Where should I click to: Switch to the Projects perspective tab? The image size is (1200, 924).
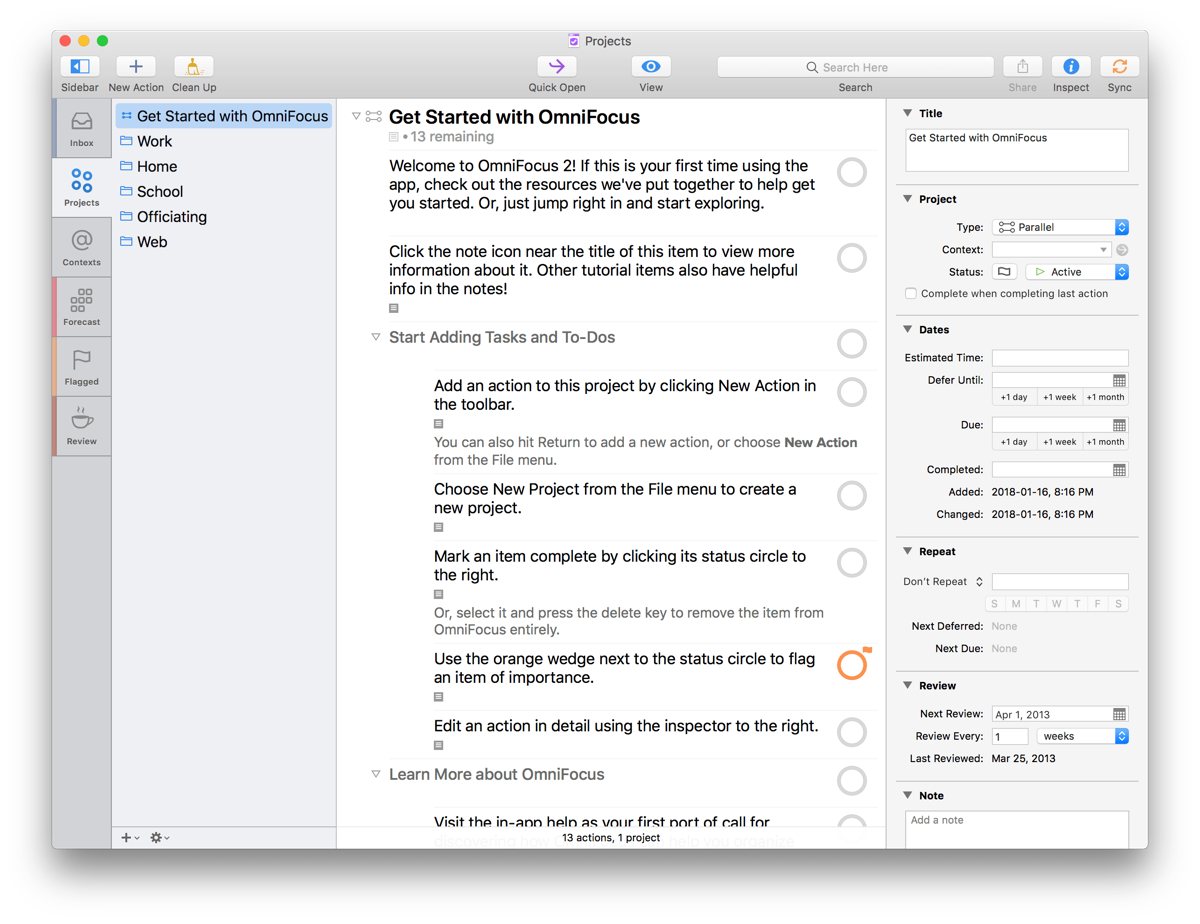point(82,188)
